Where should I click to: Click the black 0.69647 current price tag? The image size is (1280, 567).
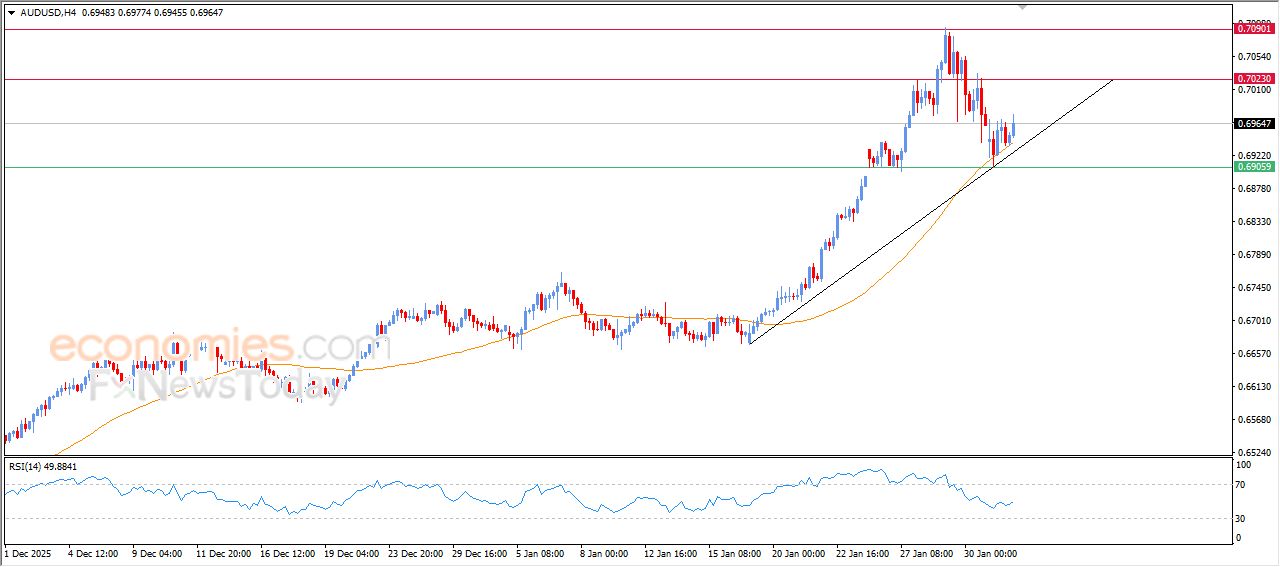1254,124
